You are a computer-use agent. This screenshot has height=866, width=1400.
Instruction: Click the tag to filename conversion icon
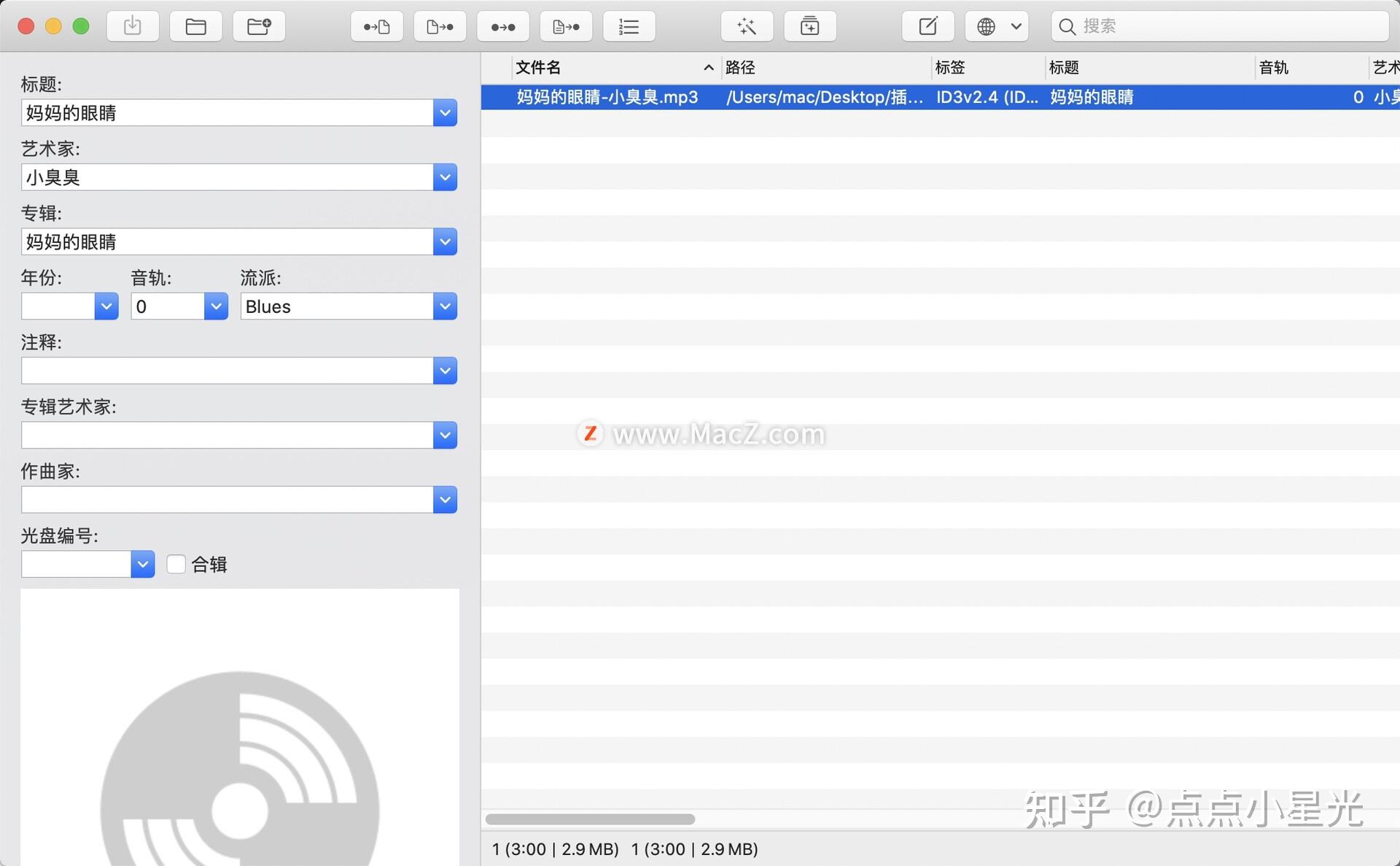point(376,27)
